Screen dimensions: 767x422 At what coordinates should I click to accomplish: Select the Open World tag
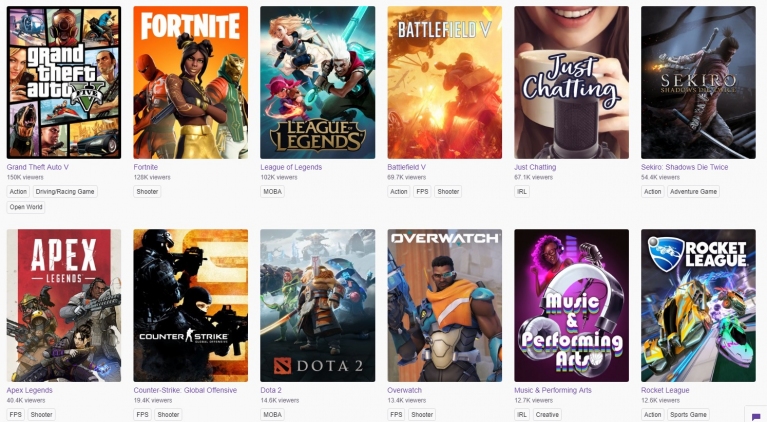click(x=26, y=207)
